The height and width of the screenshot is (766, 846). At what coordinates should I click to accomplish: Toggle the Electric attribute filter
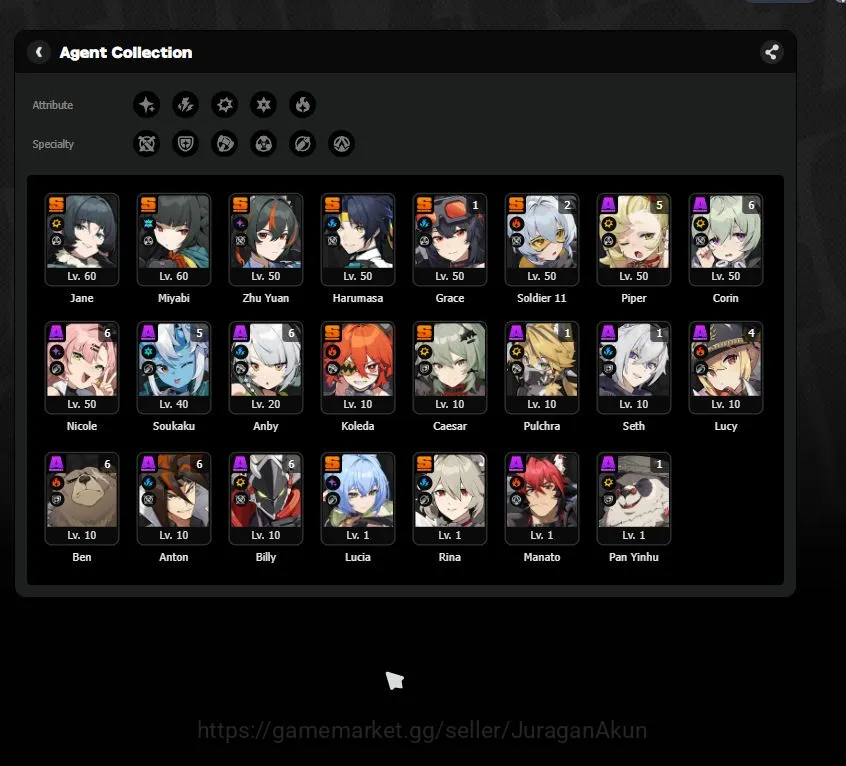point(186,105)
